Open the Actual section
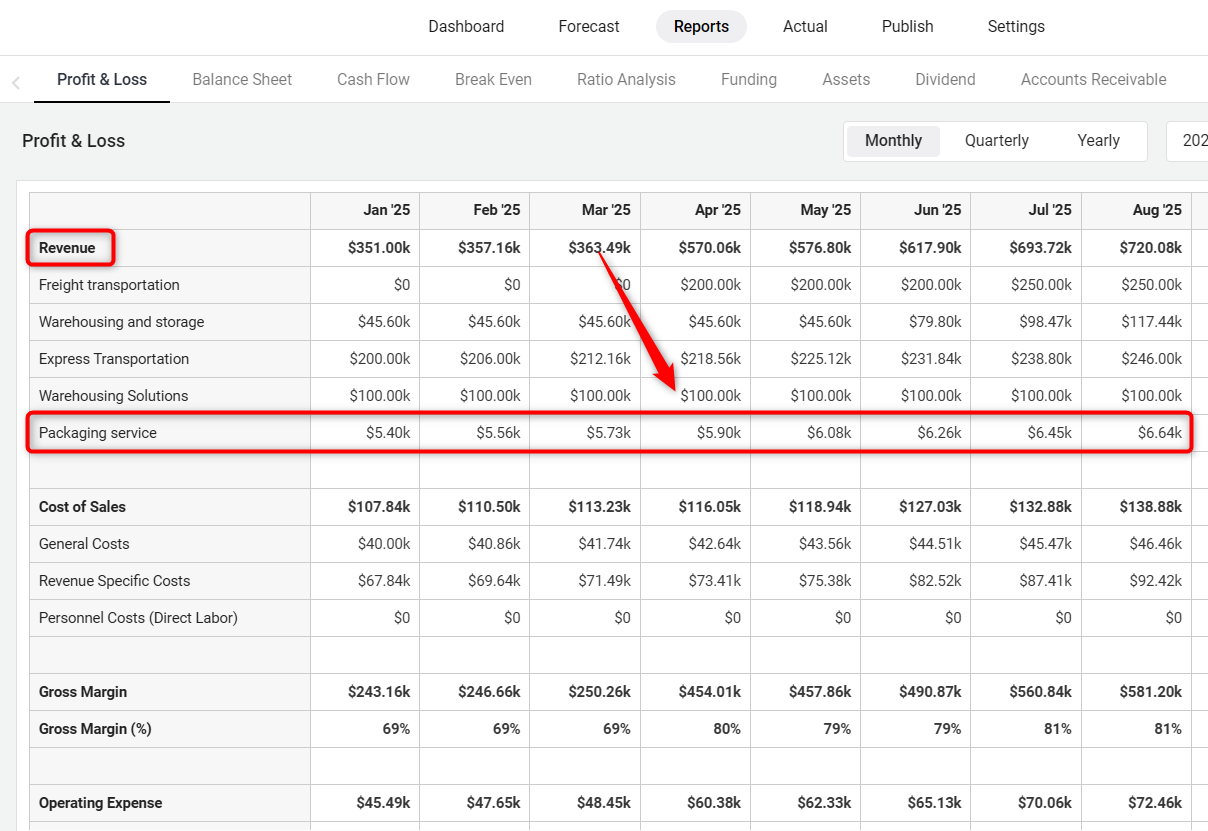Screen dimensions: 1208x831 pyautogui.click(x=805, y=27)
